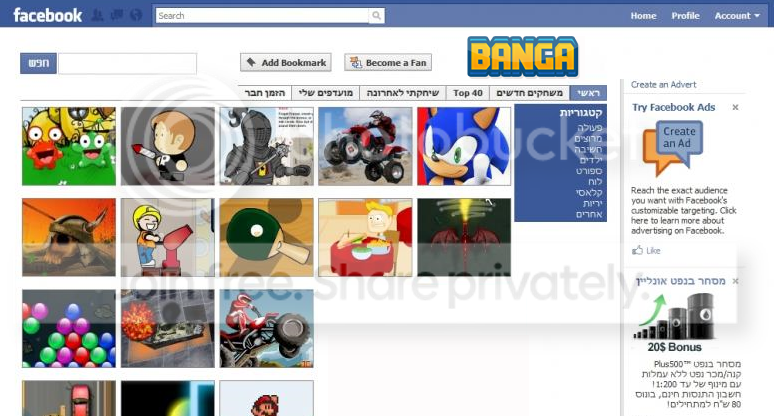
Task: Select the ילדים category
Action: click(591, 160)
